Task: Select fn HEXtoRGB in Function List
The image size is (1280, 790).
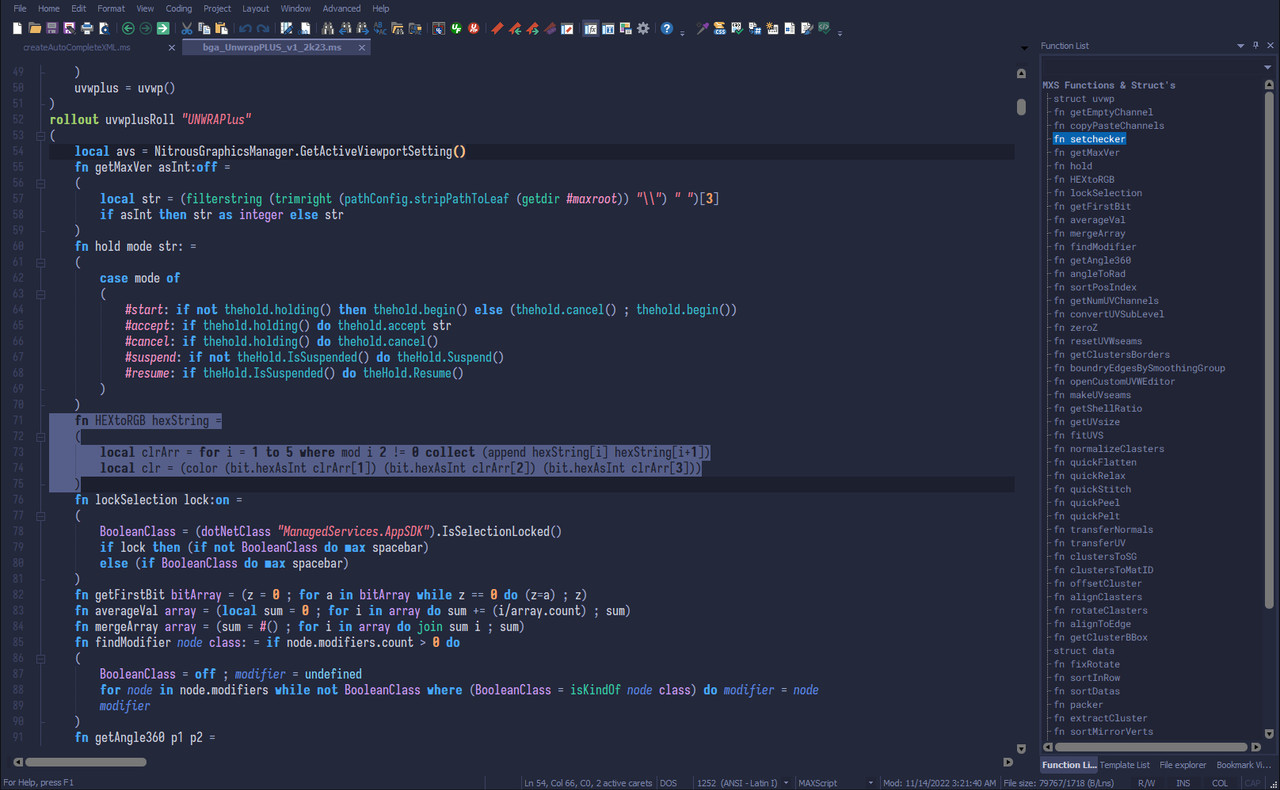Action: pos(1084,180)
